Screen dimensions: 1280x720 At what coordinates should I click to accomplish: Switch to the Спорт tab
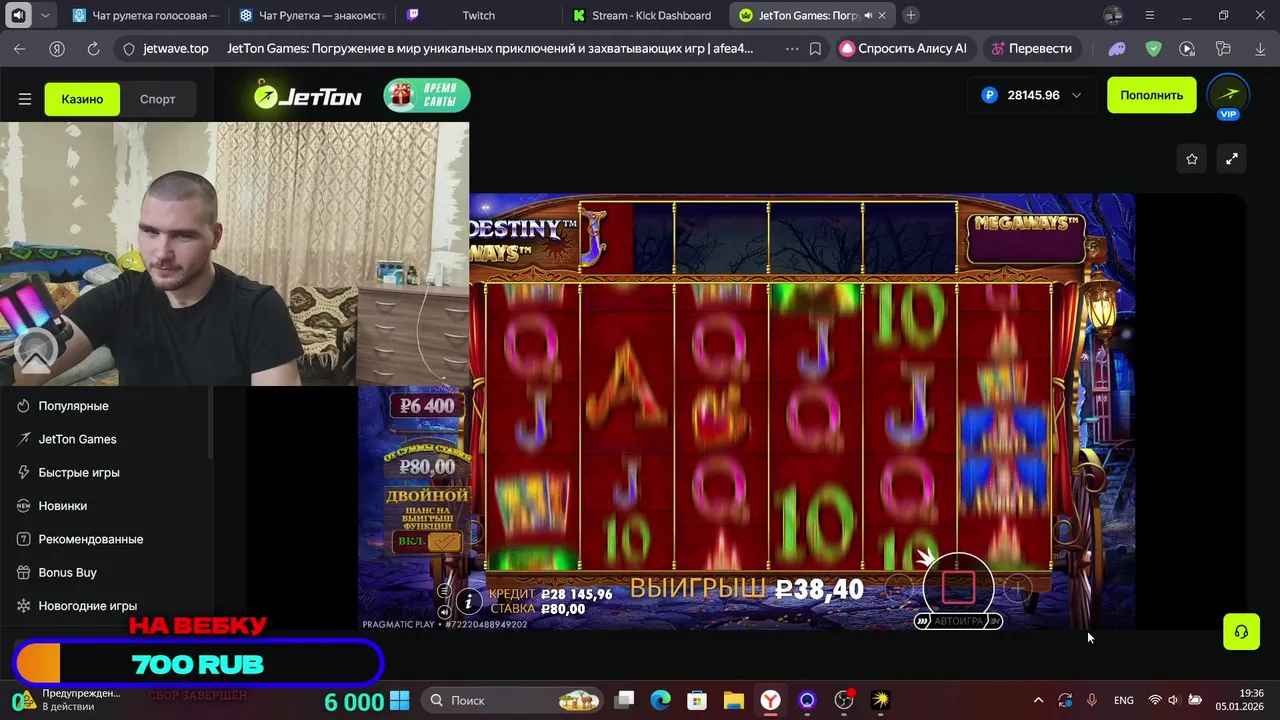click(x=157, y=99)
